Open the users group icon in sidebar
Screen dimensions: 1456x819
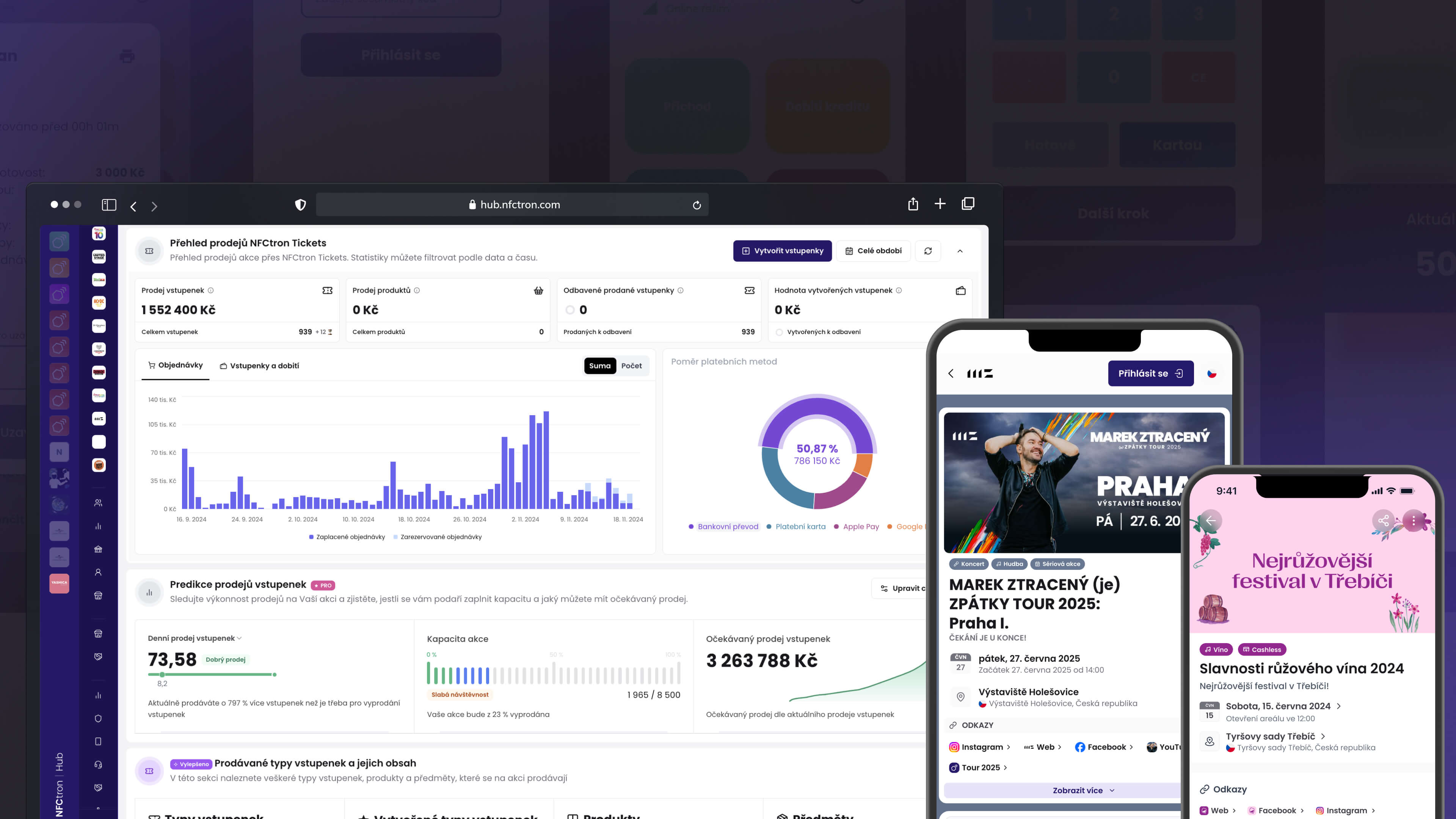pyautogui.click(x=98, y=503)
